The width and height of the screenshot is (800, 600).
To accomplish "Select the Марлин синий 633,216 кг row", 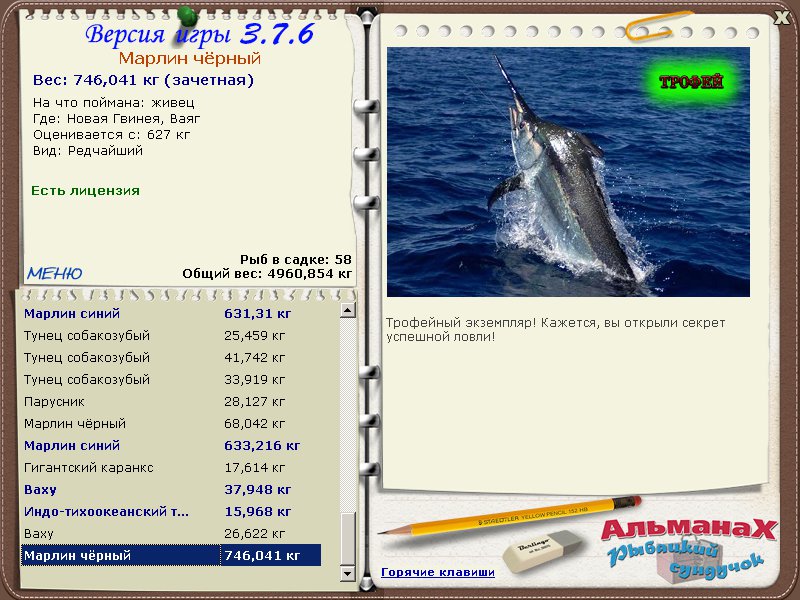I will (171, 445).
